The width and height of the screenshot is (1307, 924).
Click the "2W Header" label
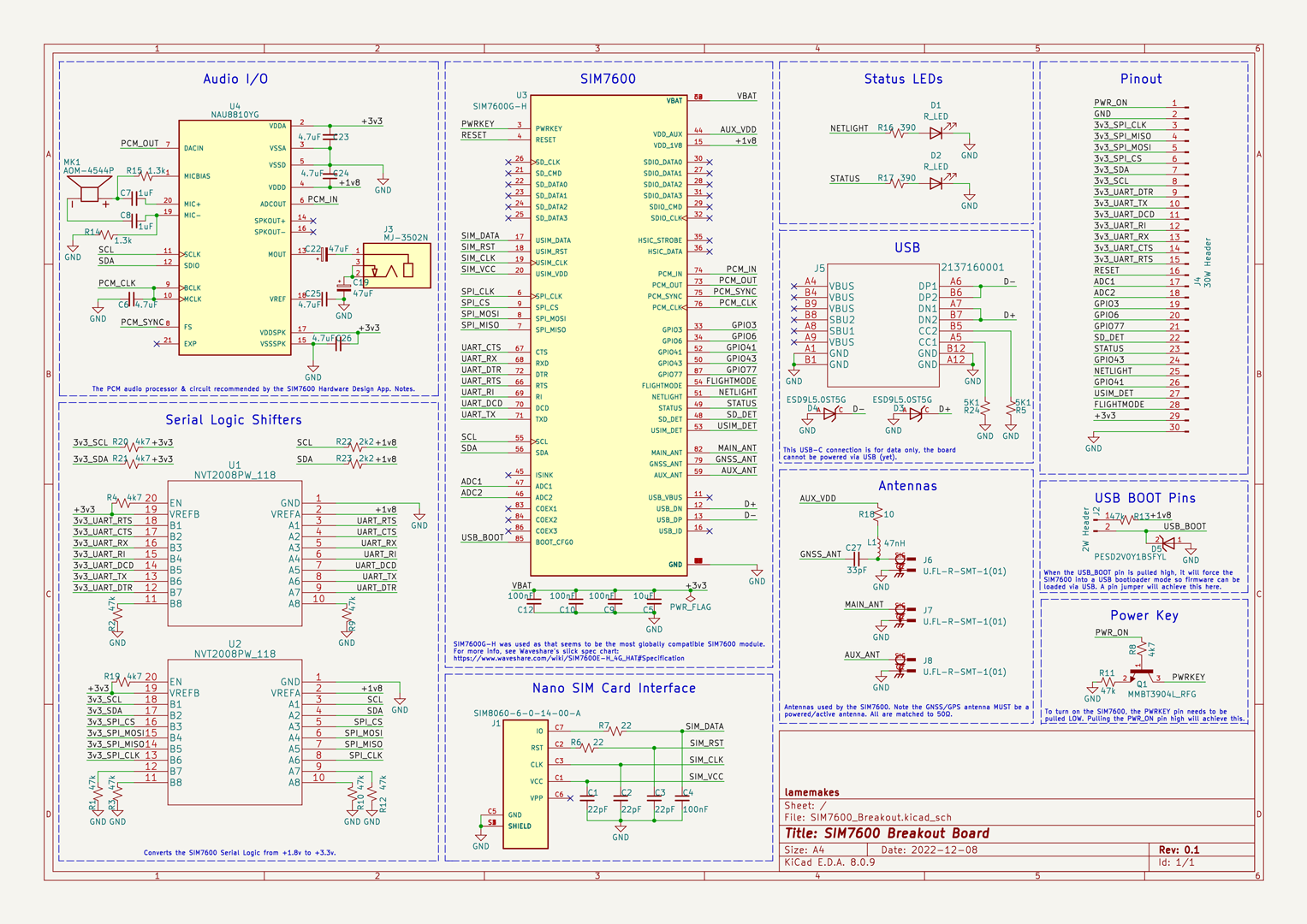tap(1086, 529)
